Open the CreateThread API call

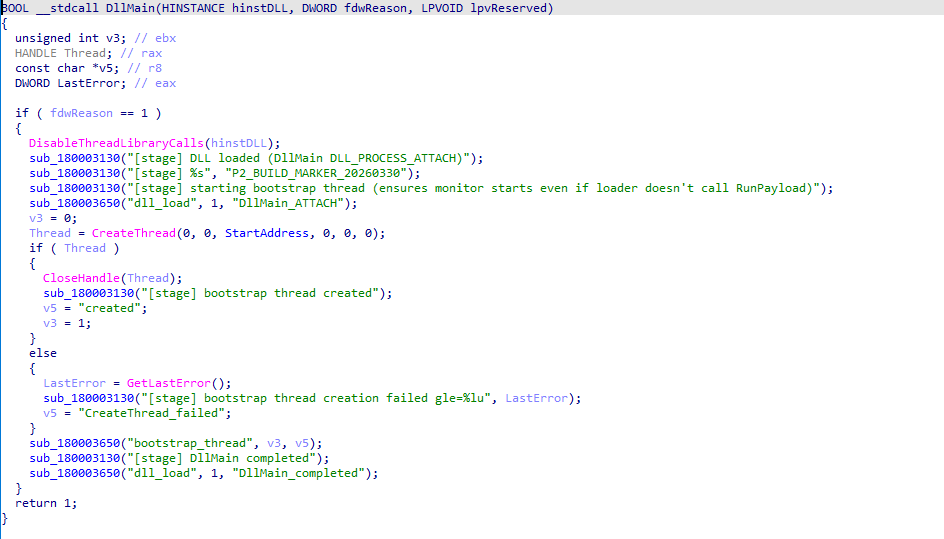[134, 233]
